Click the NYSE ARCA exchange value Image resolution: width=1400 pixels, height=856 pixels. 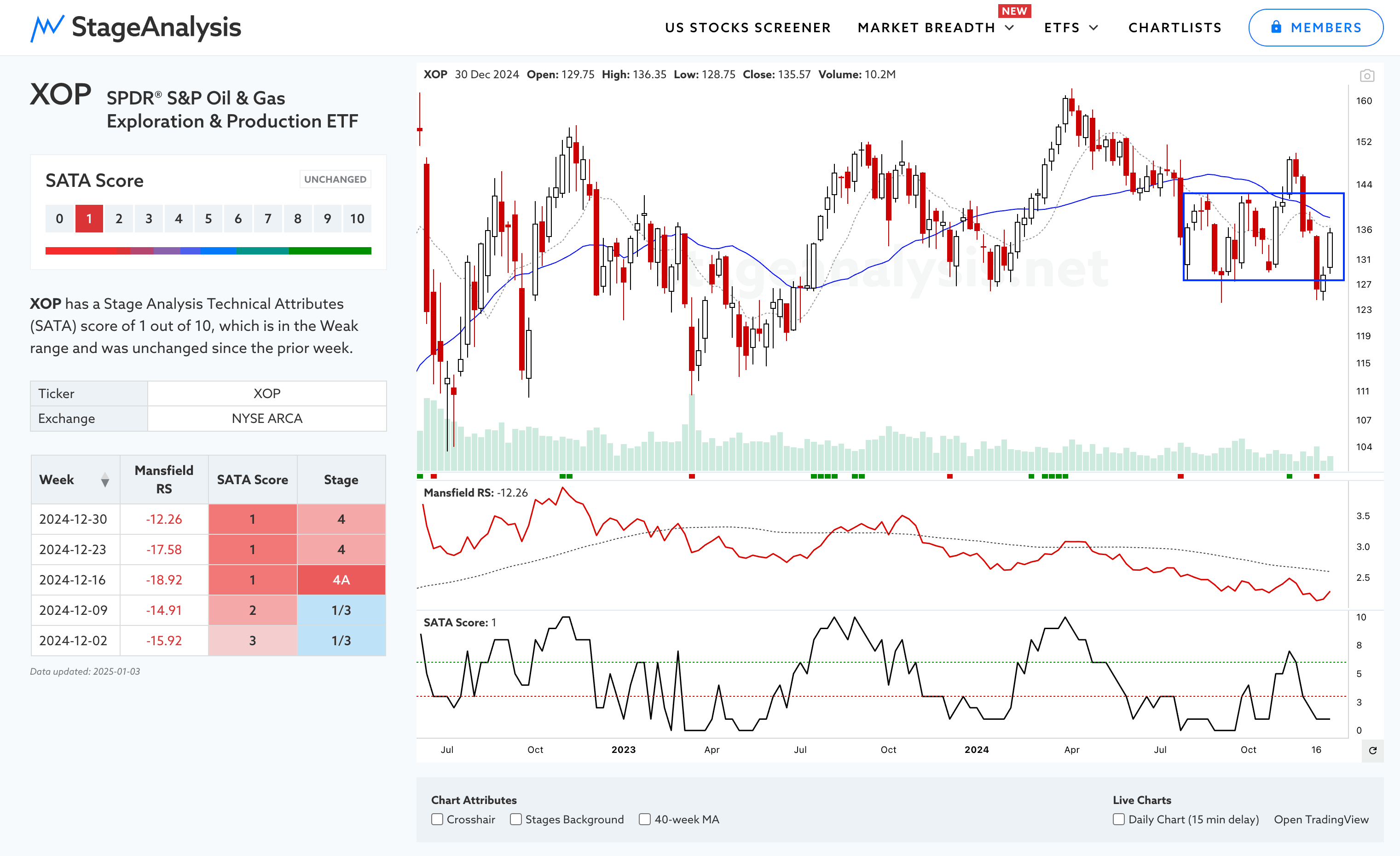tap(267, 419)
